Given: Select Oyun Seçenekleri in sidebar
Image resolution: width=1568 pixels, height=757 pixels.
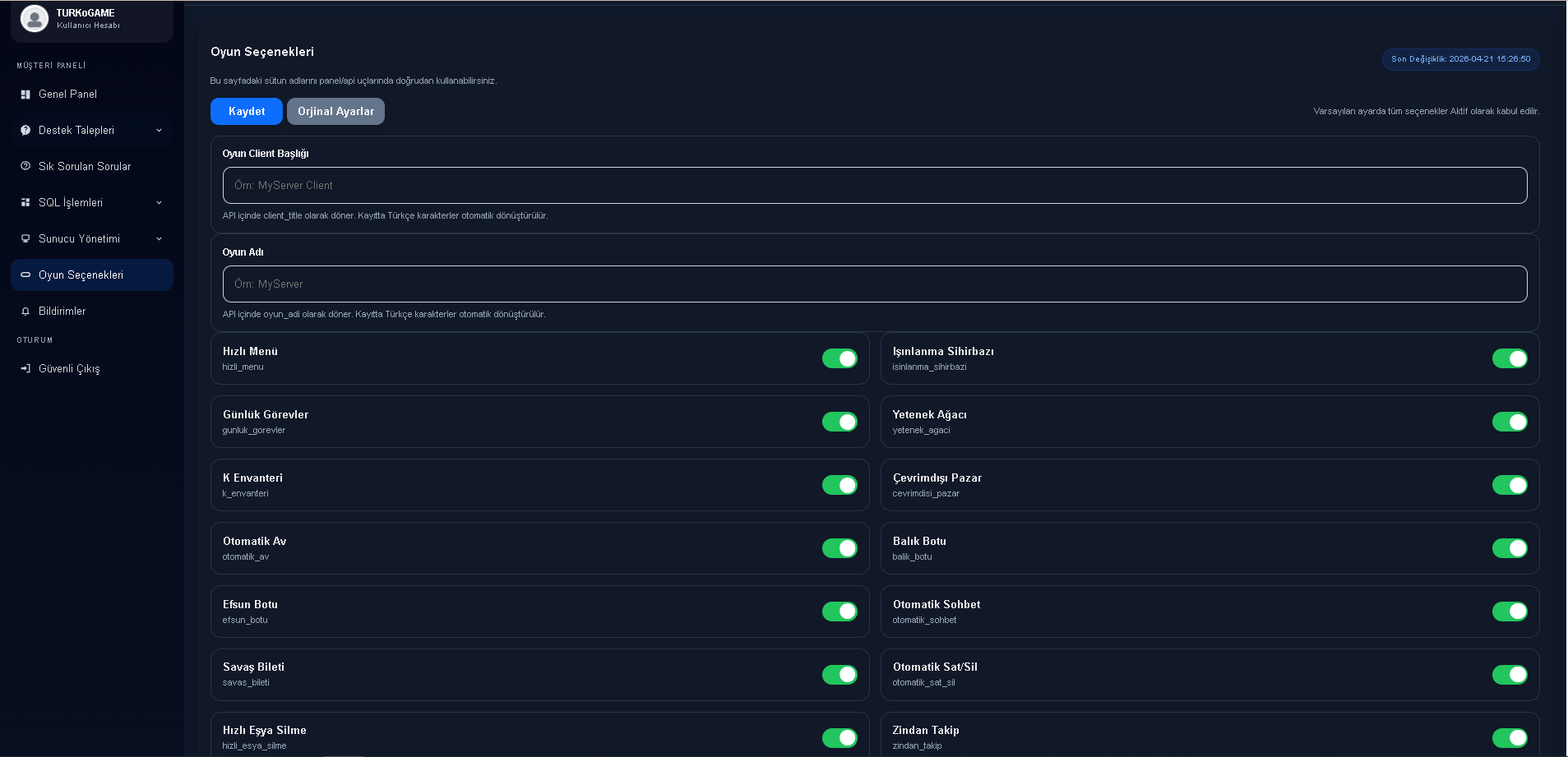Looking at the screenshot, I should 92,275.
